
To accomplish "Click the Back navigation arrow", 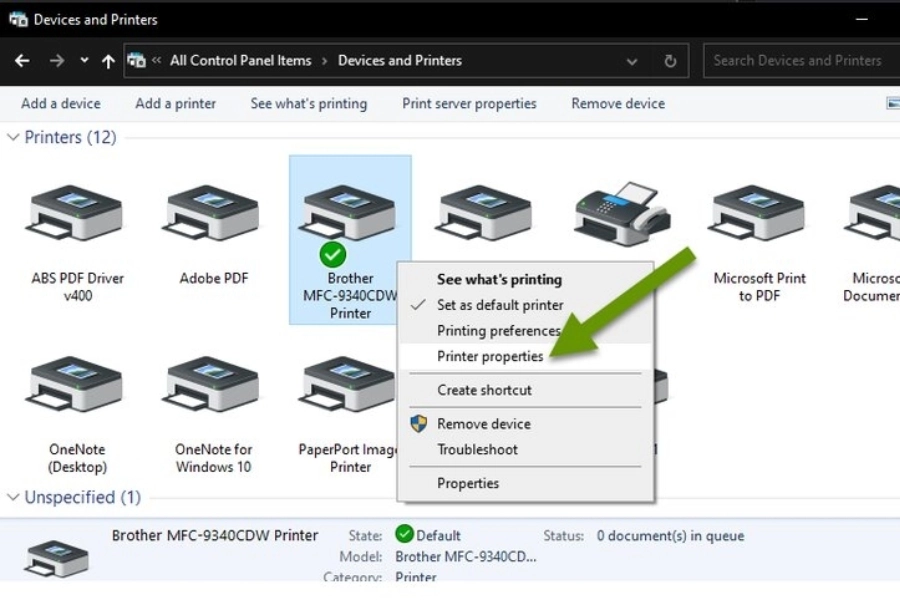I will pyautogui.click(x=22, y=61).
